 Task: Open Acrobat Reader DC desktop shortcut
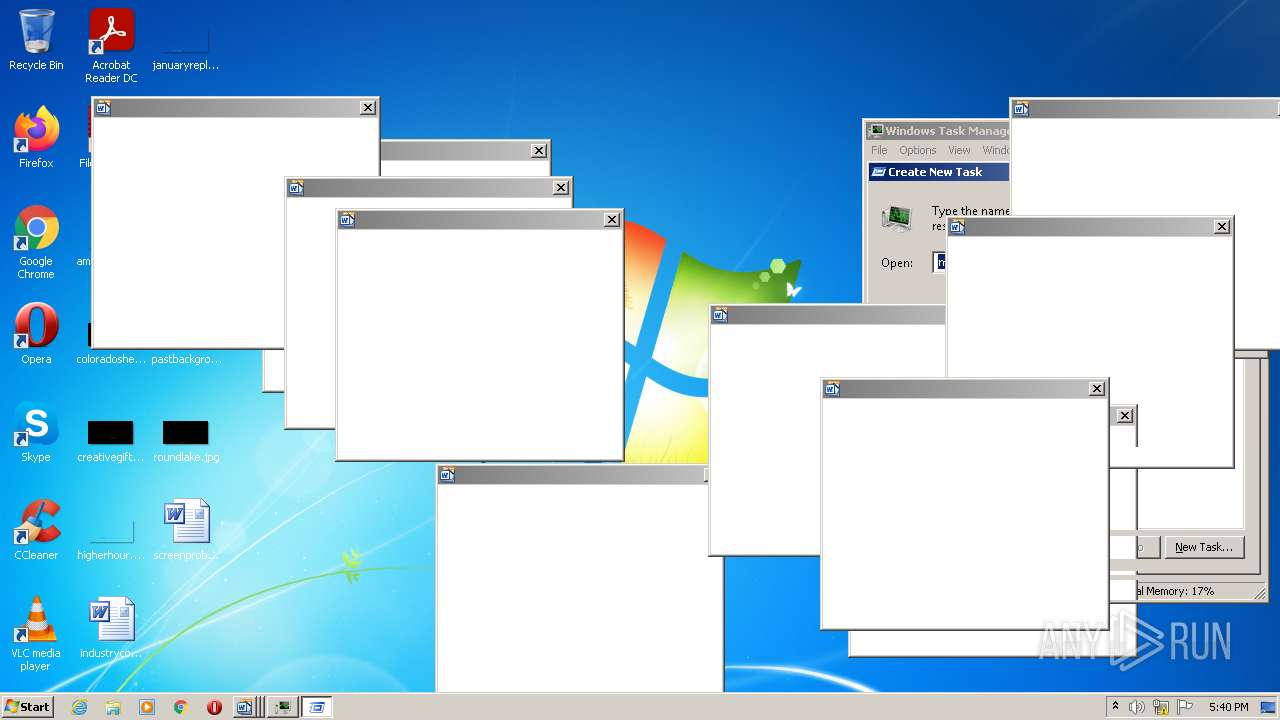(x=111, y=46)
